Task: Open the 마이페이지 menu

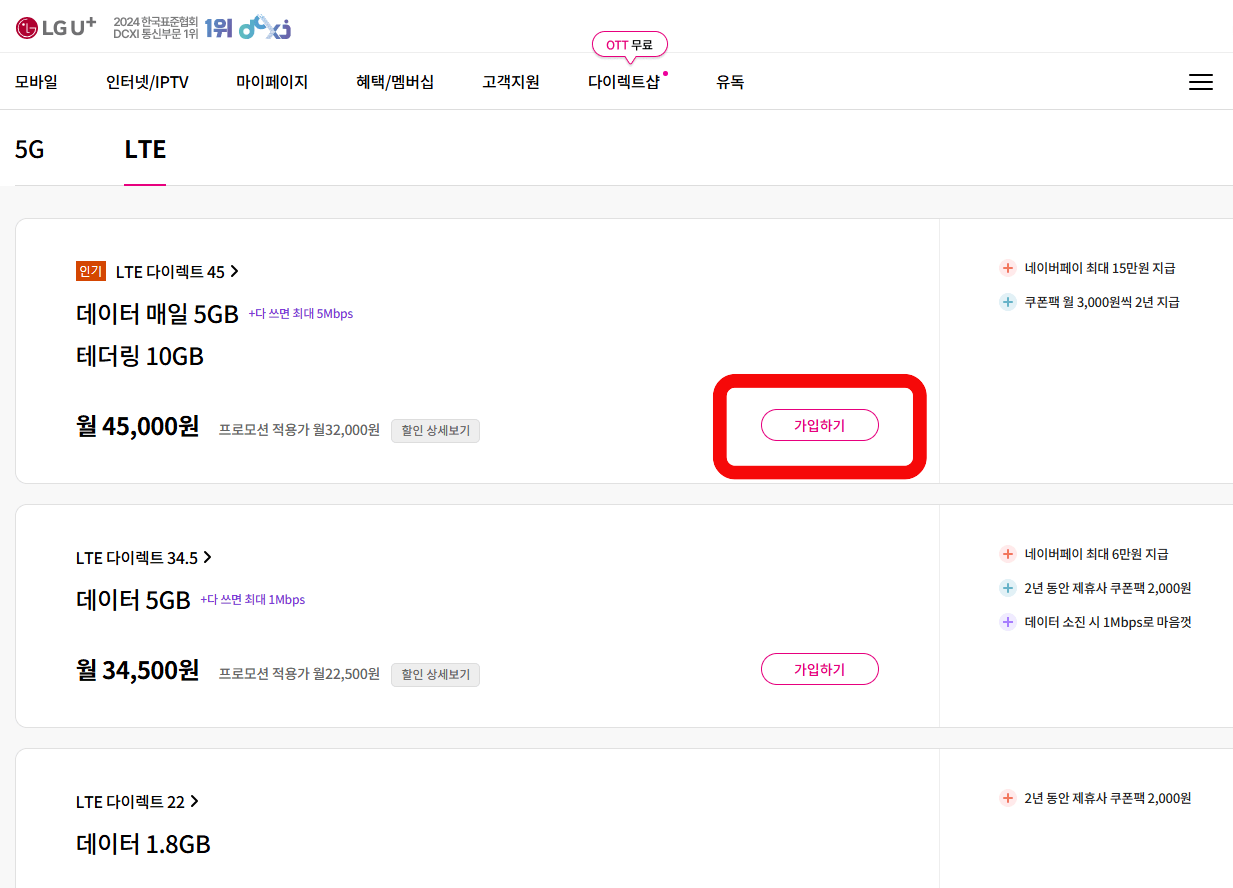Action: click(272, 82)
